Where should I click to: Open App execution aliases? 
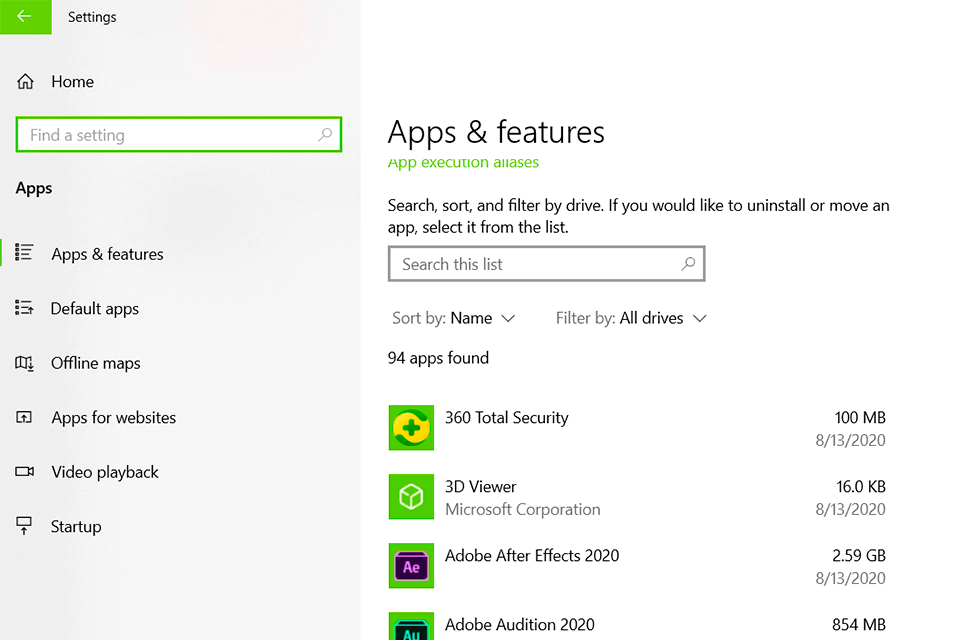tap(463, 162)
